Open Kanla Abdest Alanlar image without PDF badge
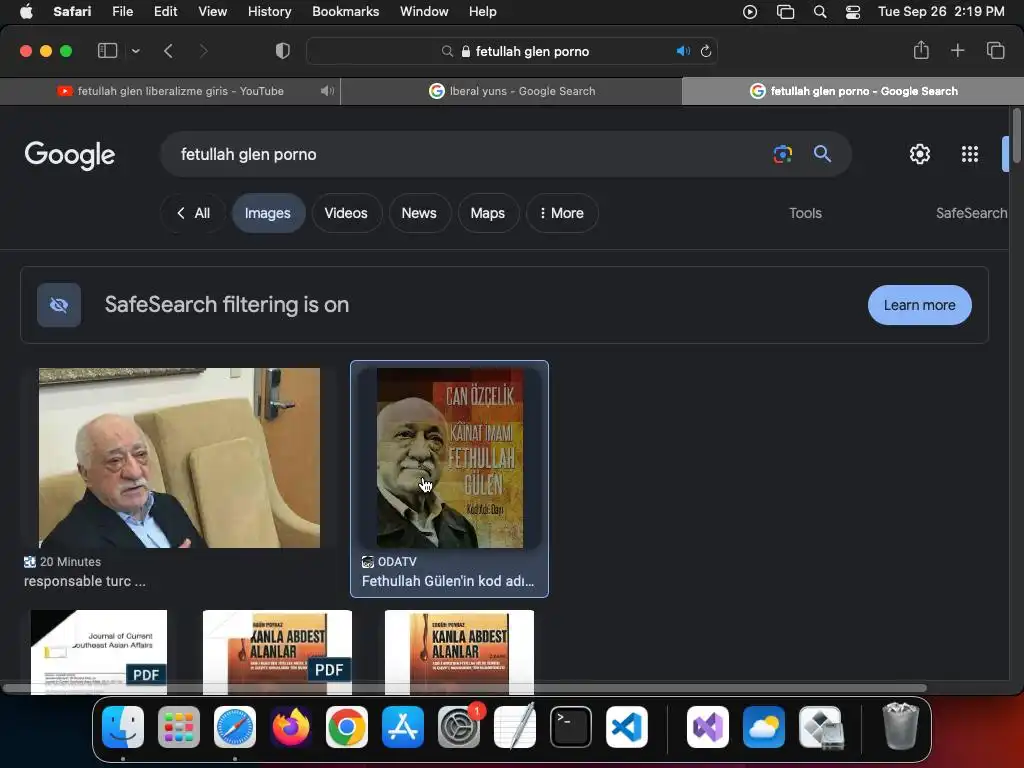The height and width of the screenshot is (768, 1024). [459, 652]
